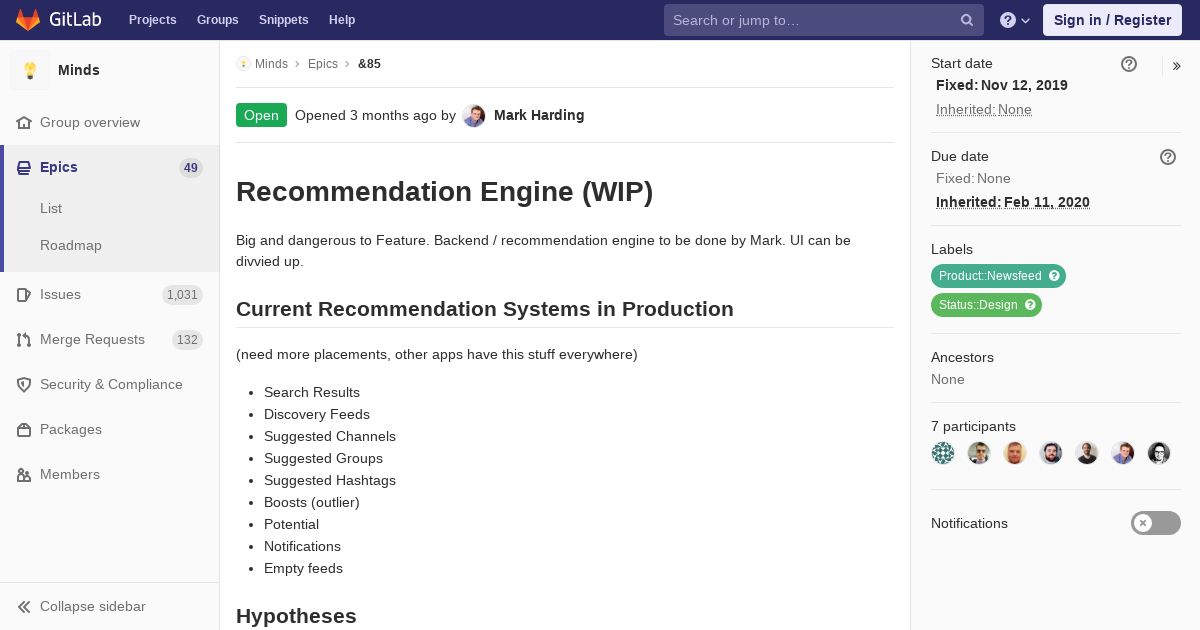
Task: Open Packages in sidebar
Action: (x=71, y=429)
